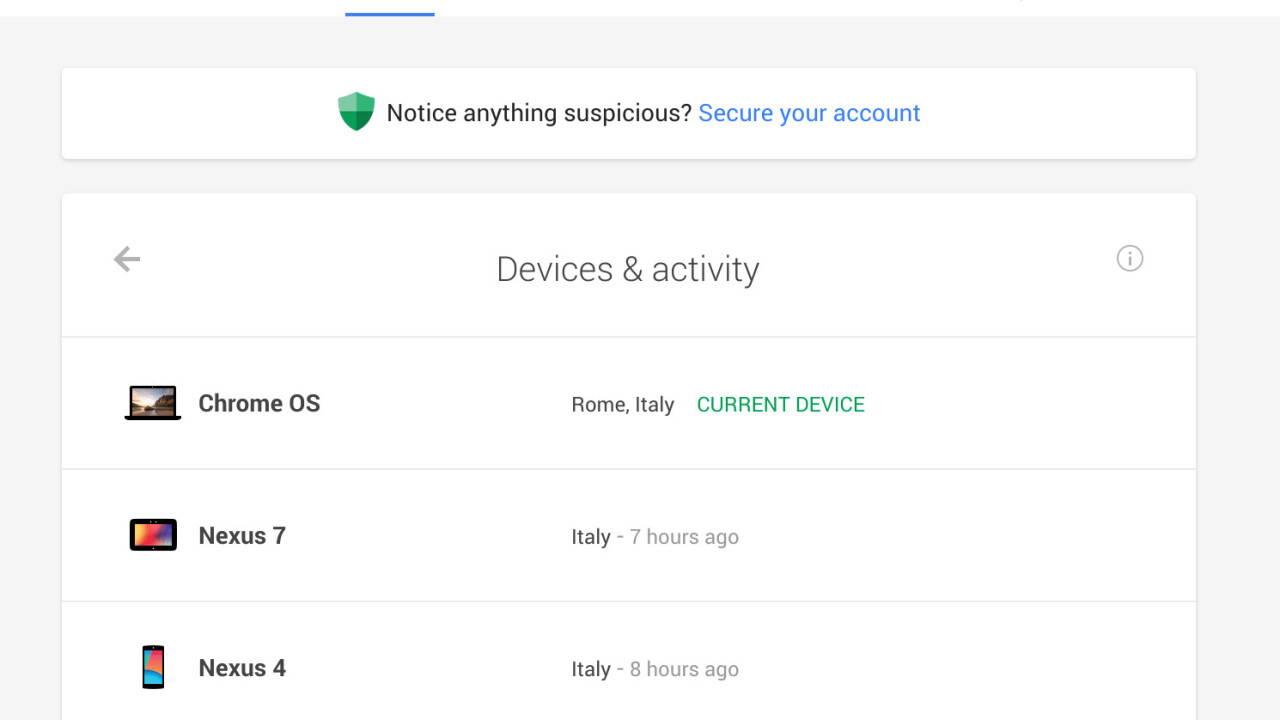The width and height of the screenshot is (1280, 720).
Task: Select the blue-underlined active tab at top
Action: coord(390,8)
